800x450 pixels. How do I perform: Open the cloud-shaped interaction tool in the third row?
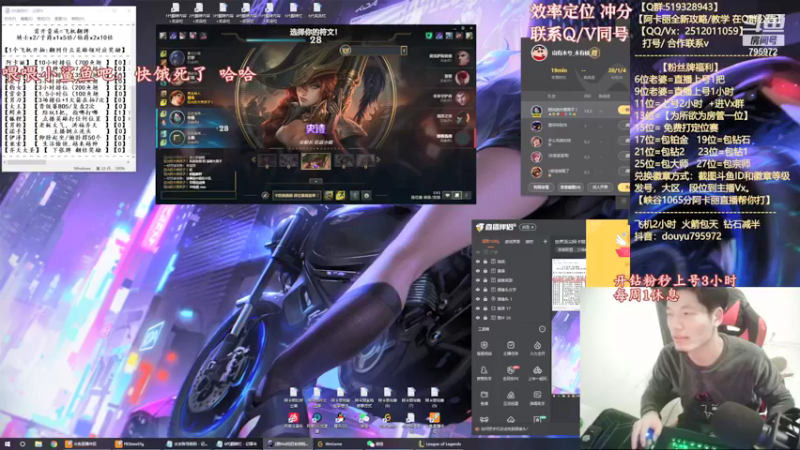(511, 397)
